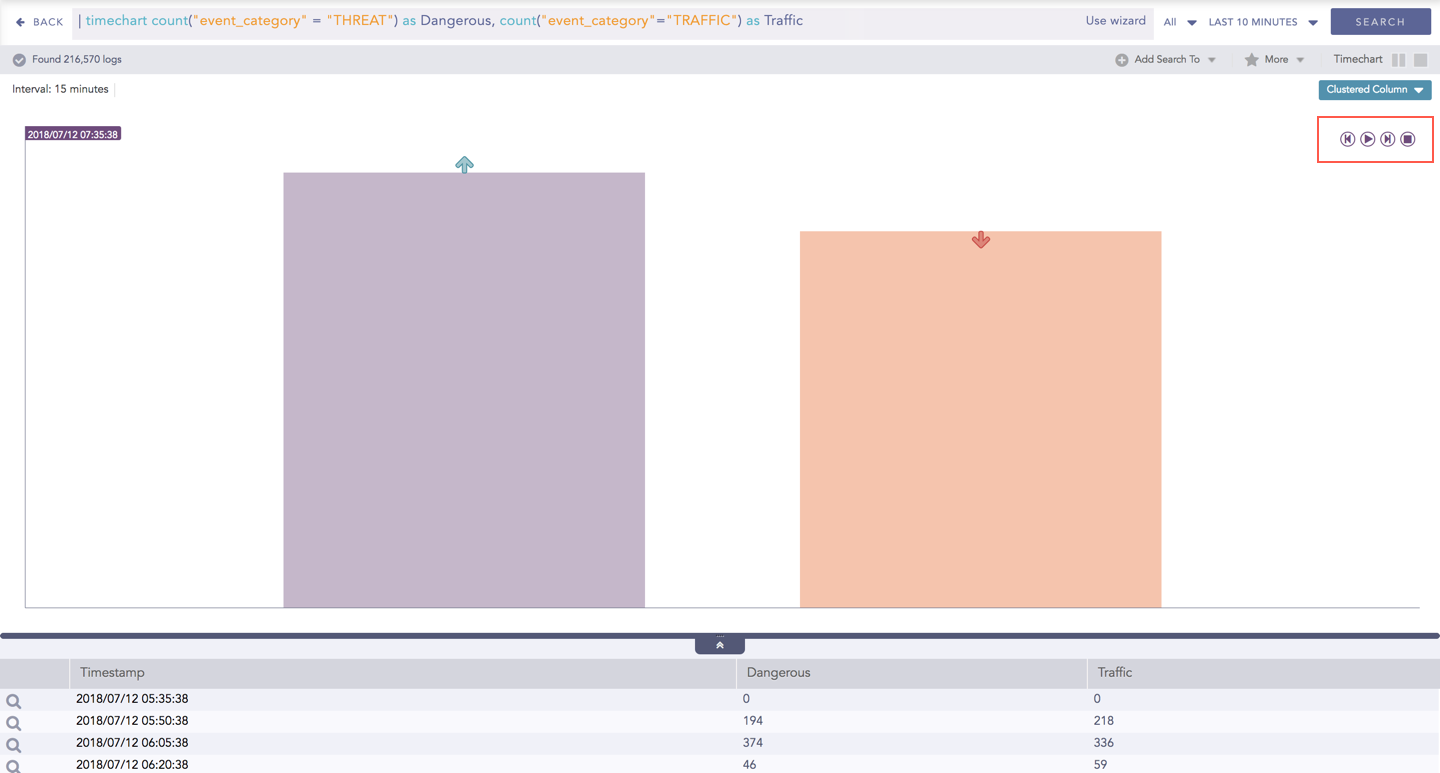The width and height of the screenshot is (1440, 773).
Task: Click the skip-to-previous playback icon
Action: click(1347, 139)
